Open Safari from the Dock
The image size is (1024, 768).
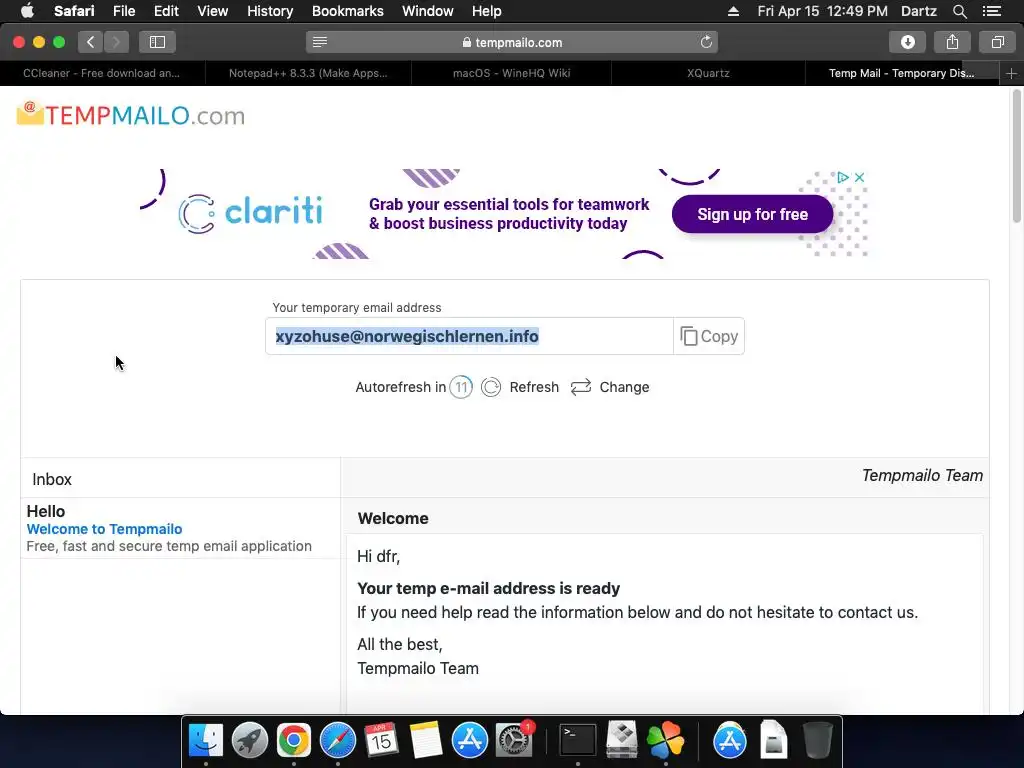click(x=338, y=741)
